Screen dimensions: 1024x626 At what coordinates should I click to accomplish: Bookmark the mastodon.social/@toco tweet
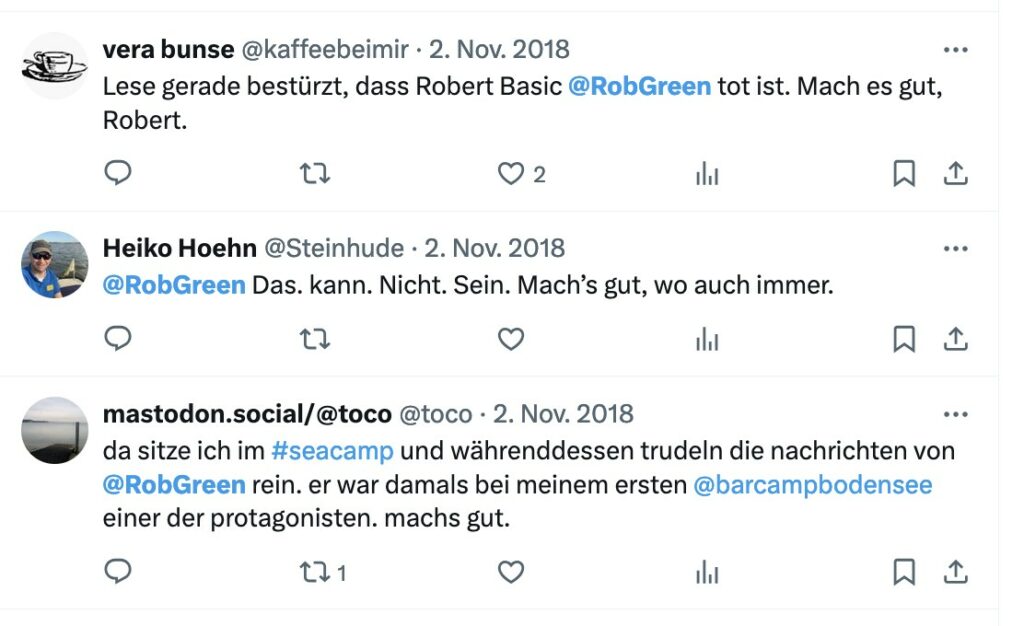904,572
